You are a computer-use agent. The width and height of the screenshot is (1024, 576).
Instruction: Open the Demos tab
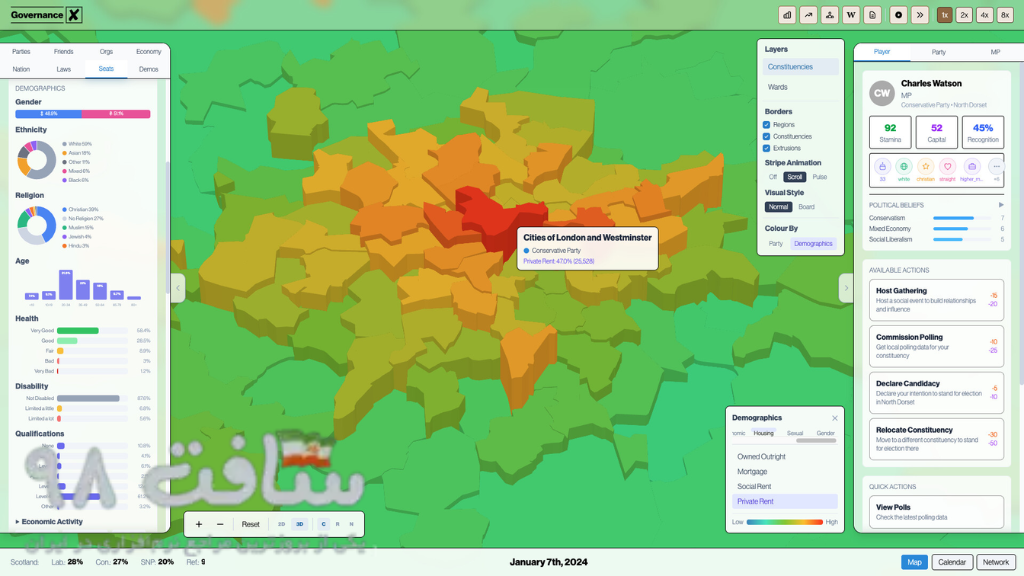coord(148,69)
